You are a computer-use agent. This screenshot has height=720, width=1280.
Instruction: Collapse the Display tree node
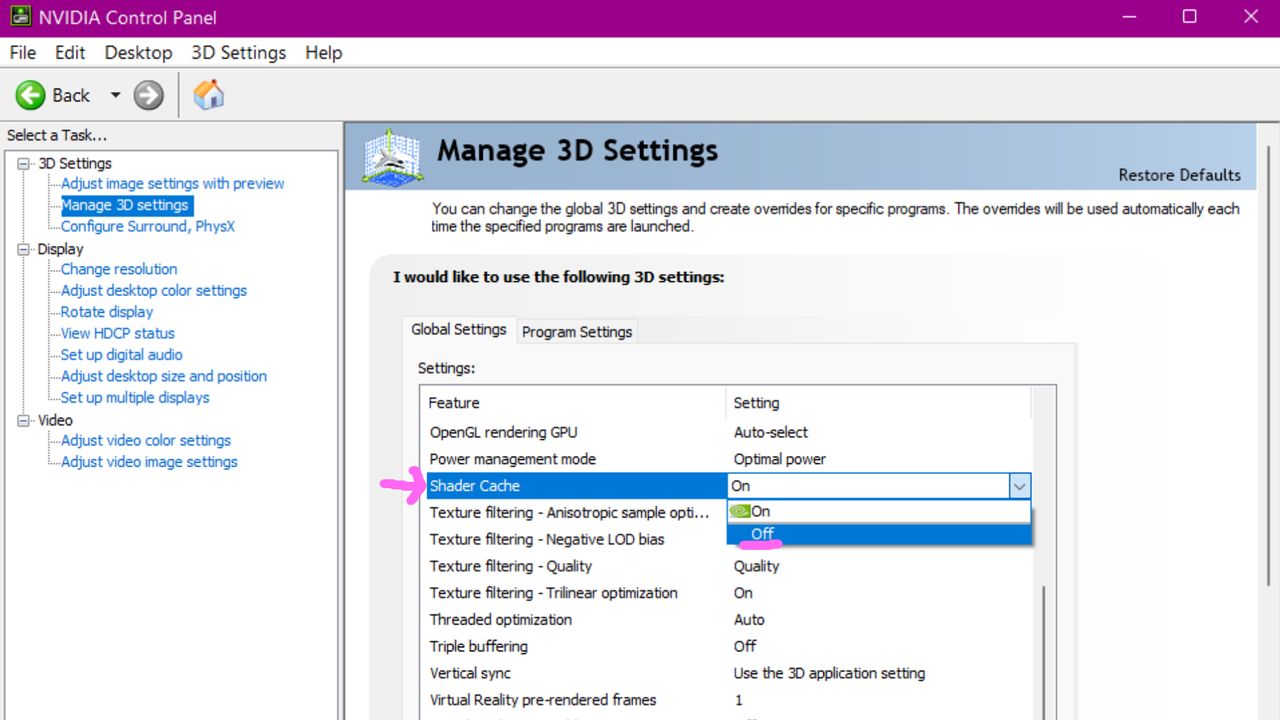point(24,249)
